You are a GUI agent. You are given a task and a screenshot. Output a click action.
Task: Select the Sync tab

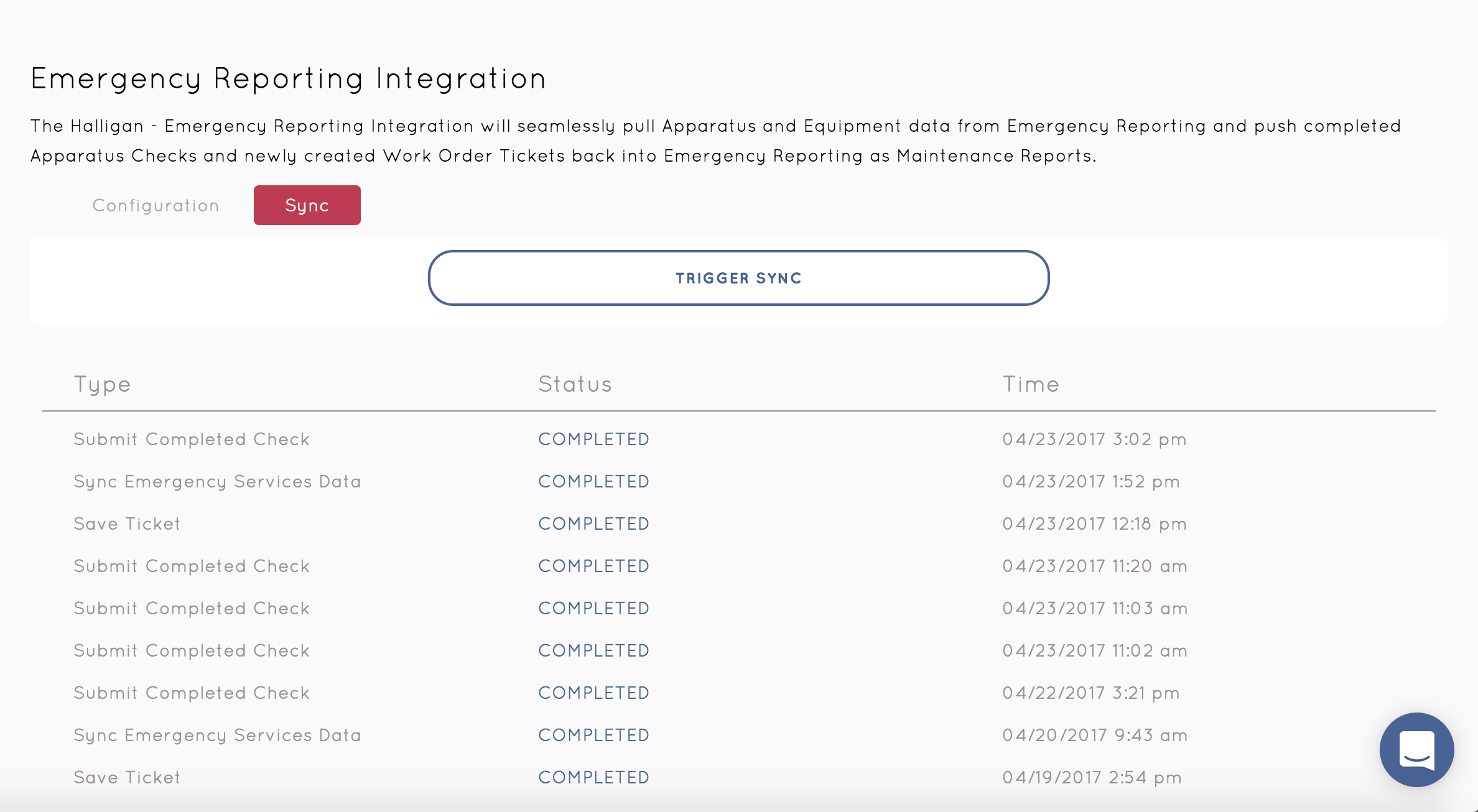pos(307,205)
